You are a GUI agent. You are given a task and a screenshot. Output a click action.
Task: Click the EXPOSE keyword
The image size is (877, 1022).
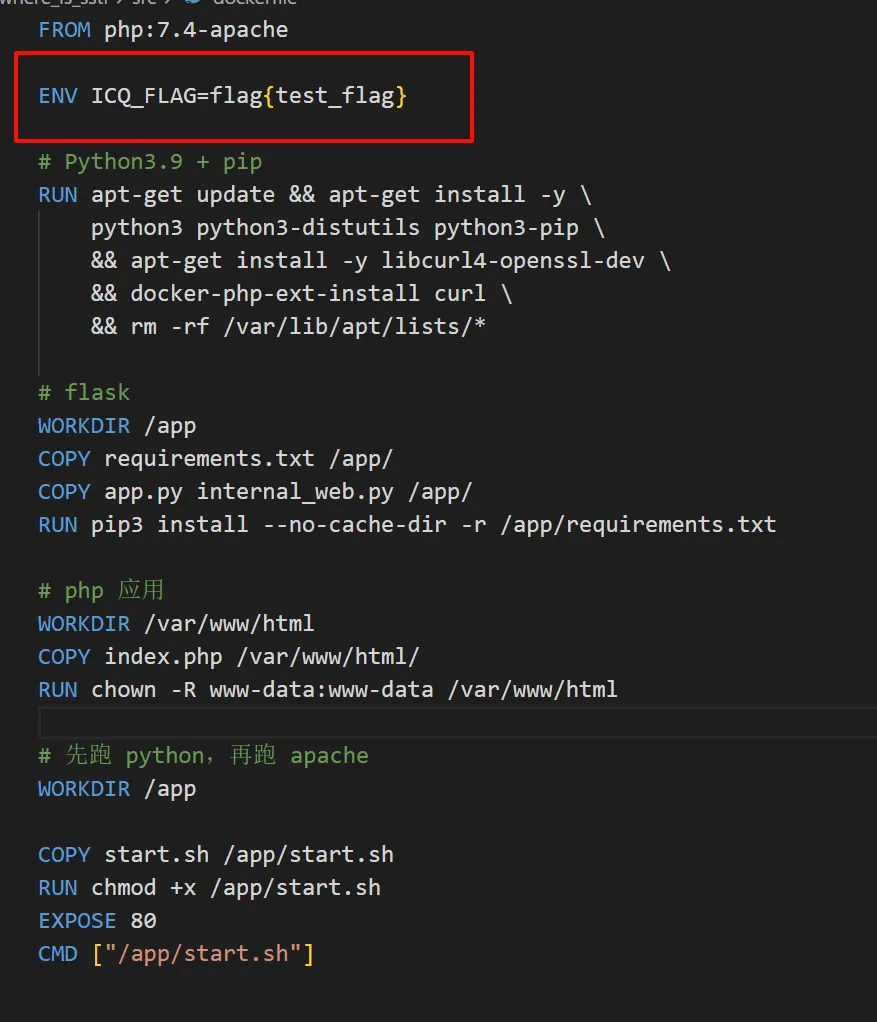(78, 921)
